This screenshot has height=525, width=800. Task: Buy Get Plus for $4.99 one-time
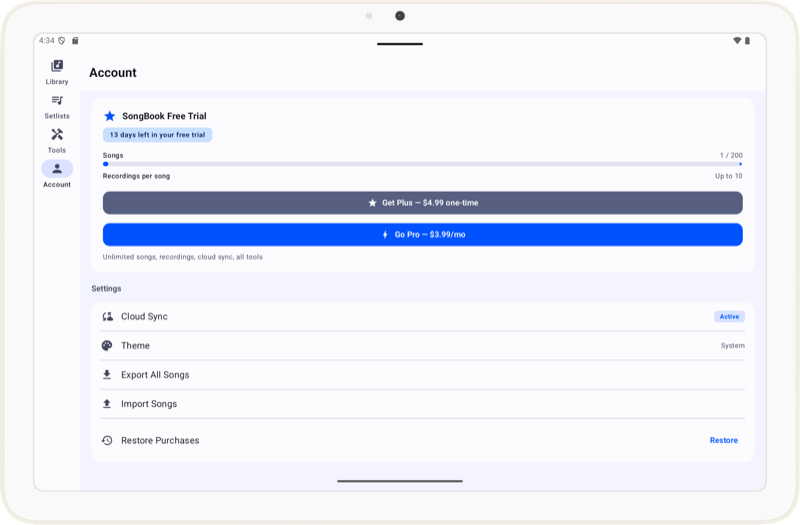pyautogui.click(x=422, y=203)
